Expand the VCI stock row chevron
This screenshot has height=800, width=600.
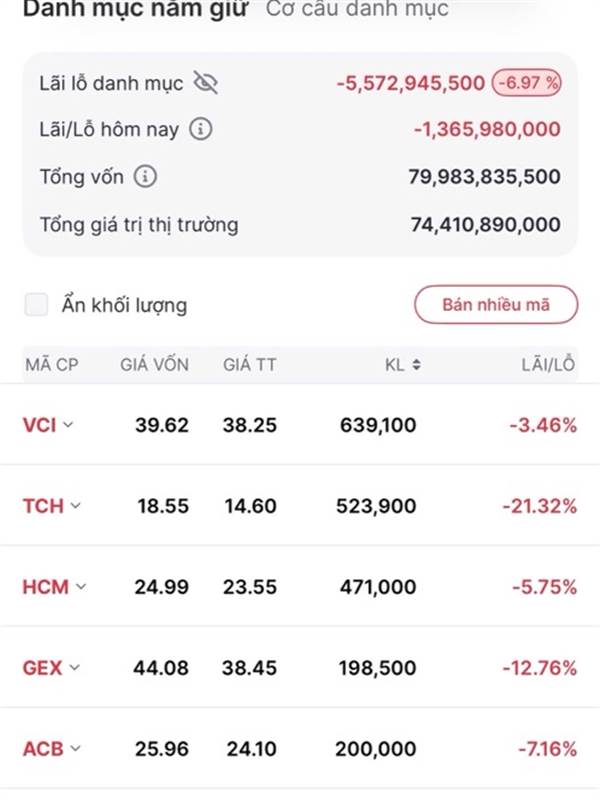[68, 425]
